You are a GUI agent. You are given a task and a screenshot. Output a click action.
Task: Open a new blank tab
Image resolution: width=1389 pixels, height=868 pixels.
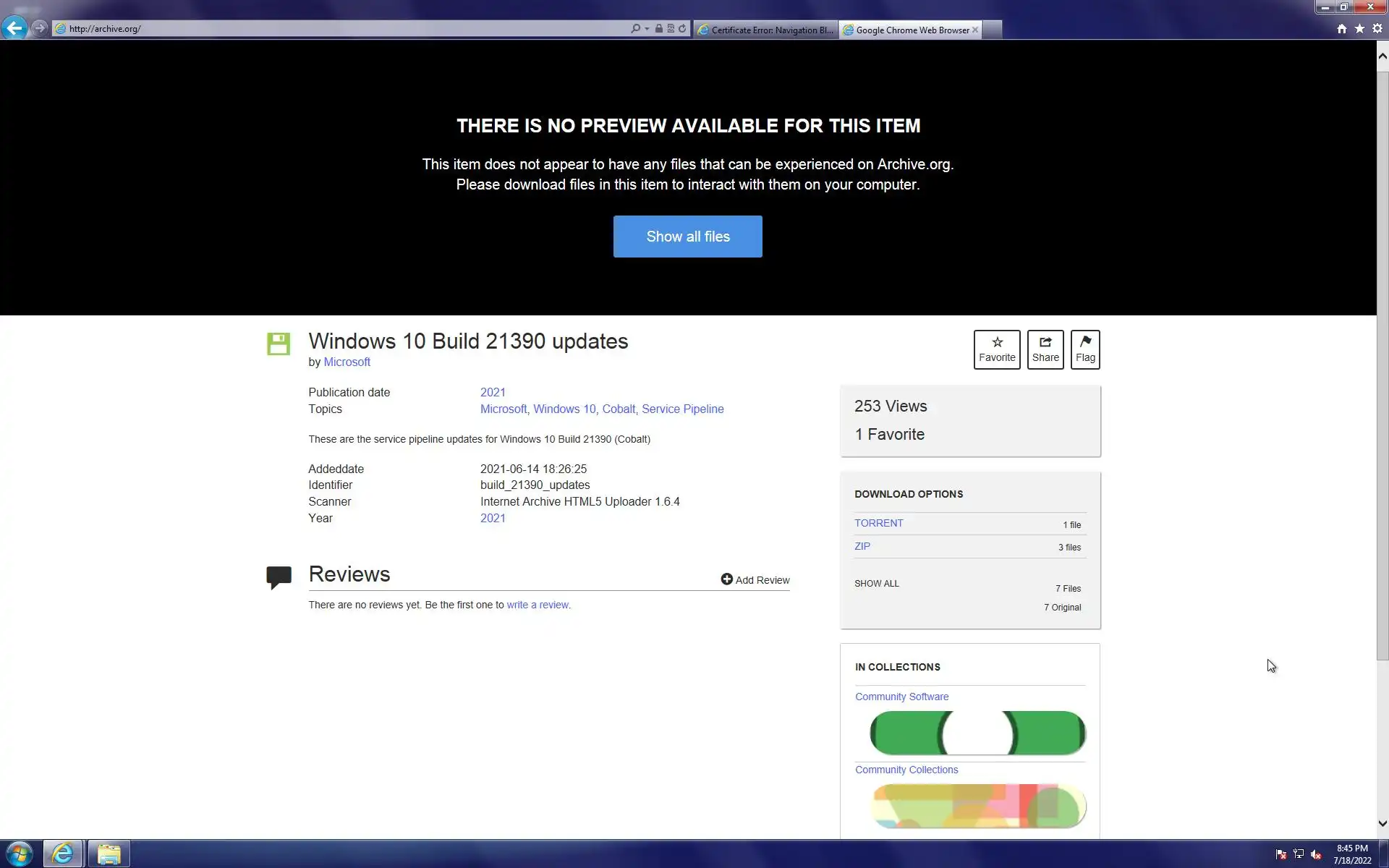tap(993, 30)
